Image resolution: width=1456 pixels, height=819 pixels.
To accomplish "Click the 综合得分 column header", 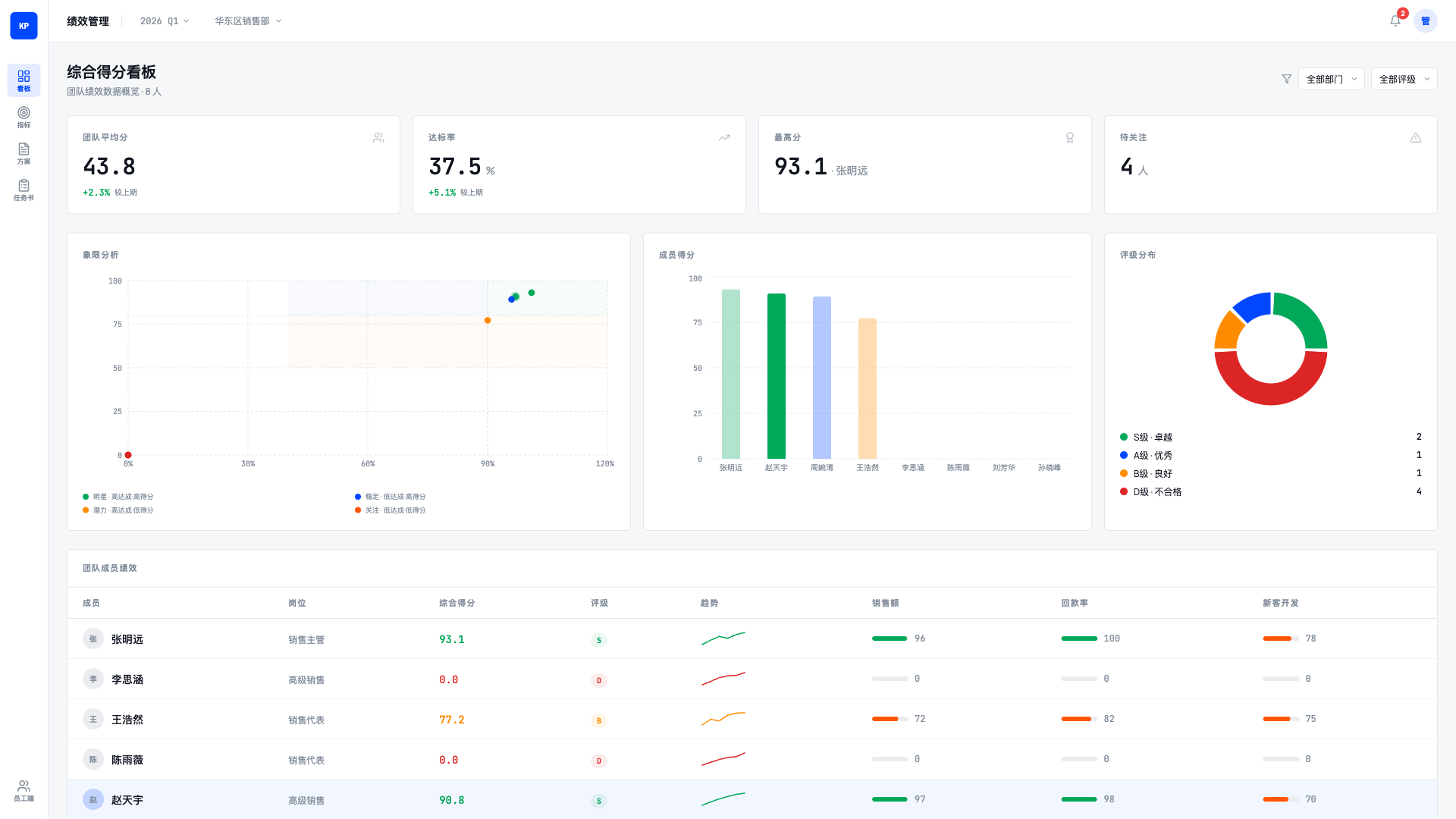I will (x=457, y=603).
